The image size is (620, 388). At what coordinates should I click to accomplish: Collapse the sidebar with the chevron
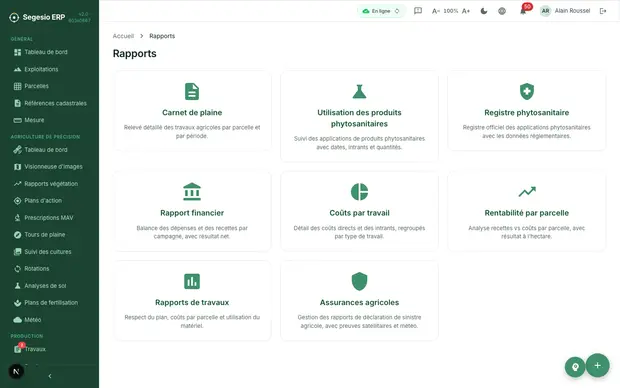(x=50, y=376)
